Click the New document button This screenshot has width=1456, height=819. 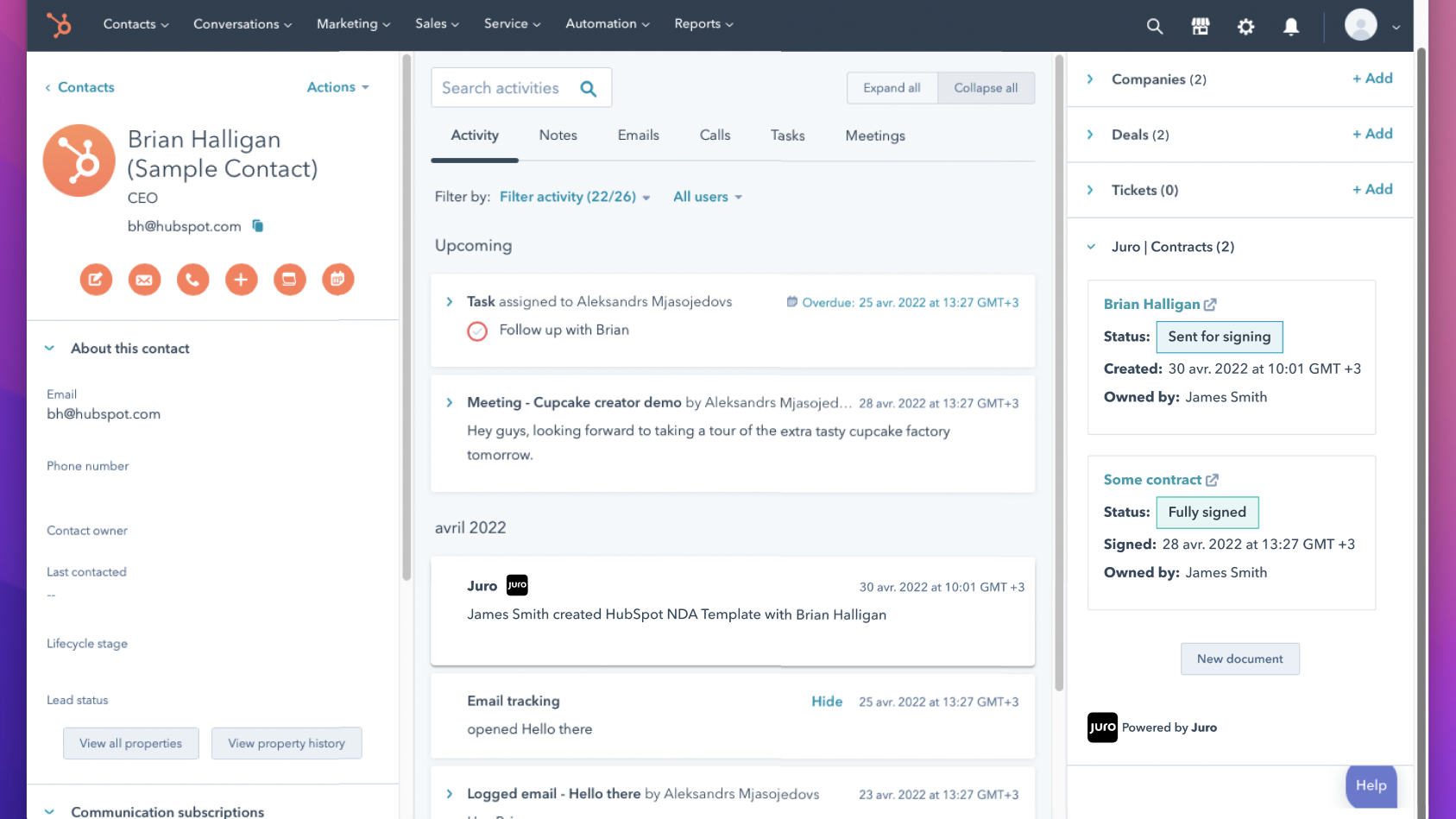click(x=1239, y=658)
